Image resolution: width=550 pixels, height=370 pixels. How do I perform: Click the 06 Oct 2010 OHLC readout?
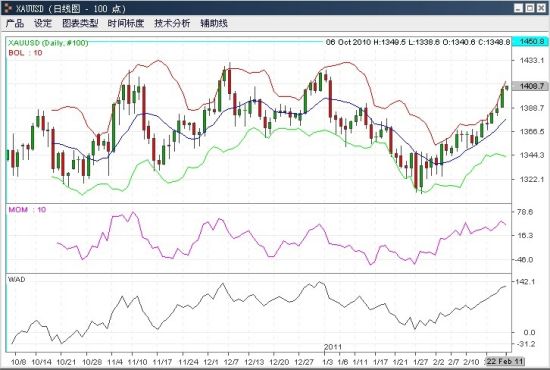tap(418, 42)
